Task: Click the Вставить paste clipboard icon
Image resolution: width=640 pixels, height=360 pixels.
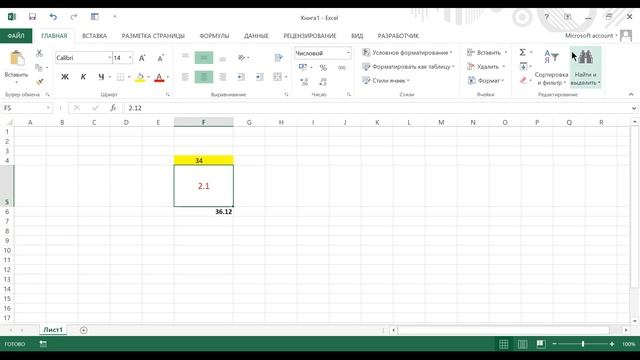Action: pos(17,58)
